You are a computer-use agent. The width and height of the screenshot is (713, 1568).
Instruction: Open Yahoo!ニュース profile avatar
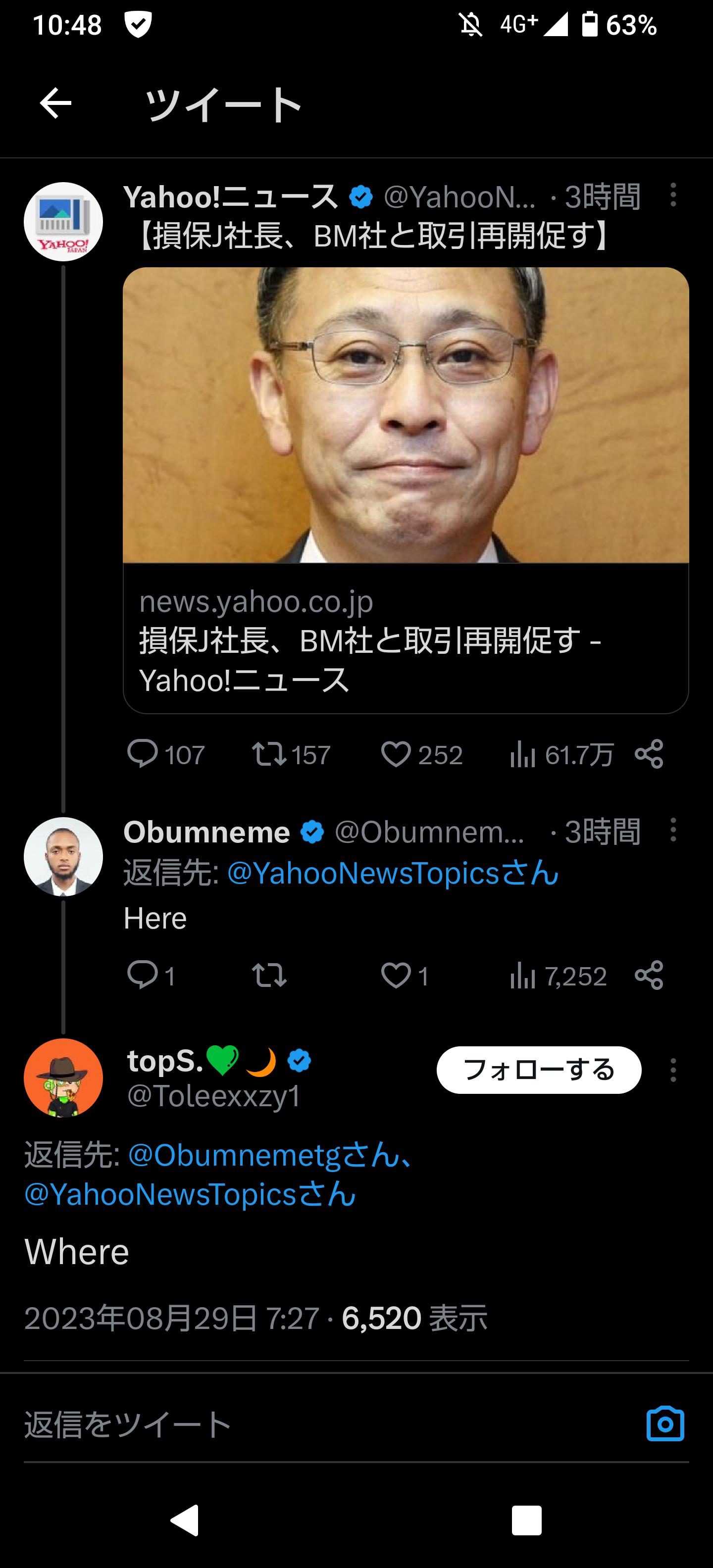tap(63, 222)
